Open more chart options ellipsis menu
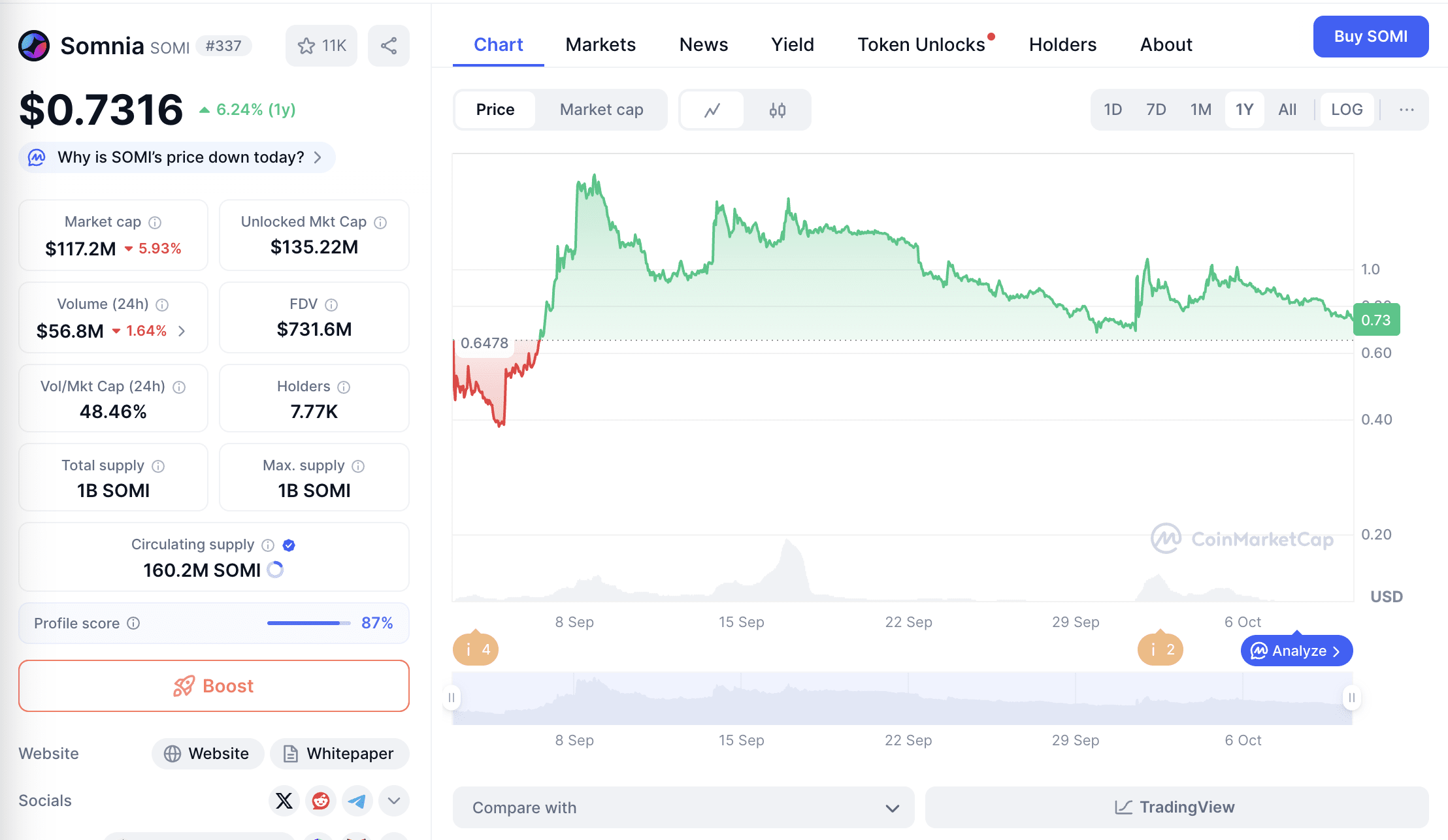This screenshot has width=1448, height=840. (1406, 110)
